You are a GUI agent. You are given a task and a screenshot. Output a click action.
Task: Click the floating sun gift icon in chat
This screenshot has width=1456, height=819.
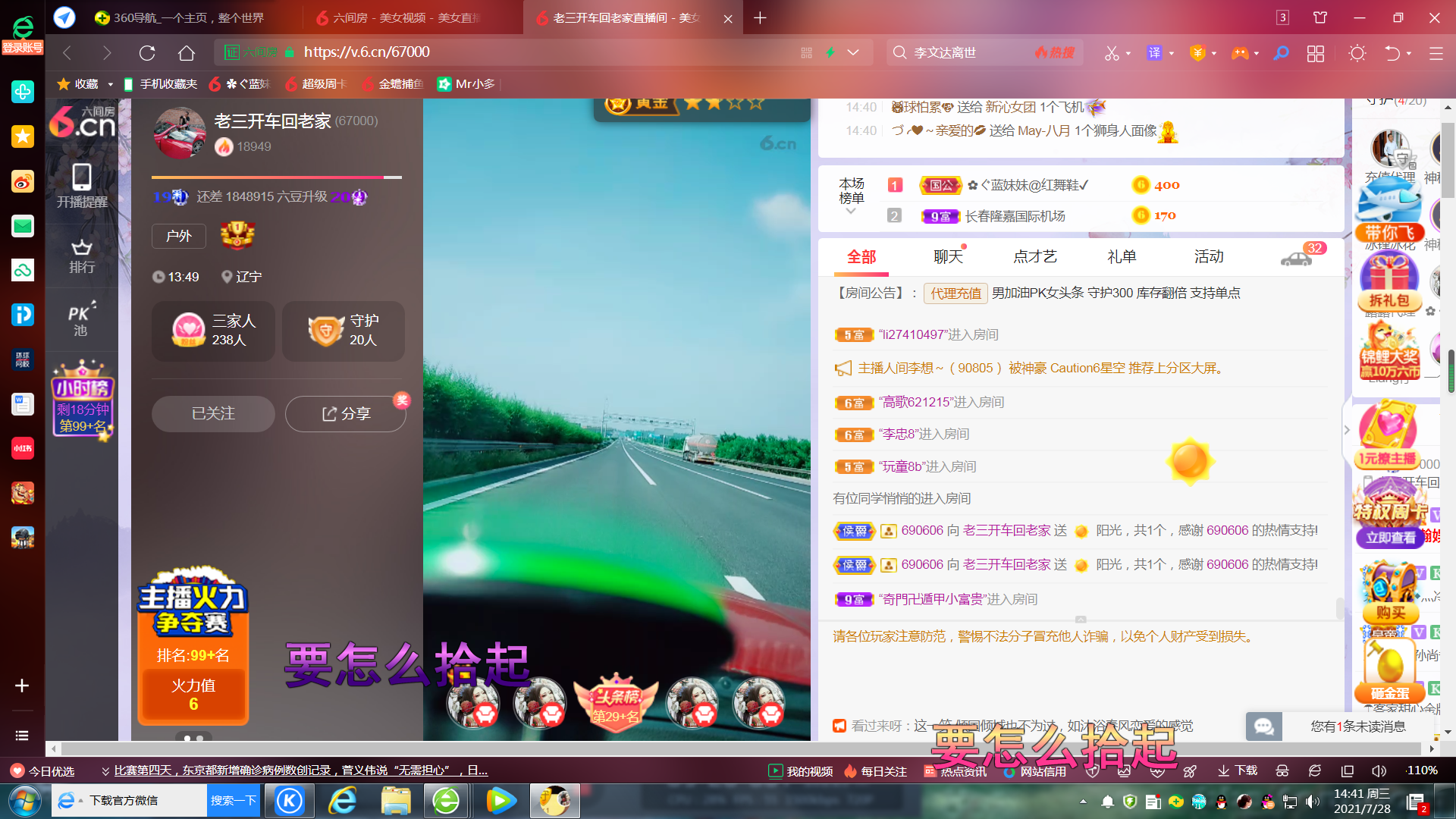[1189, 461]
